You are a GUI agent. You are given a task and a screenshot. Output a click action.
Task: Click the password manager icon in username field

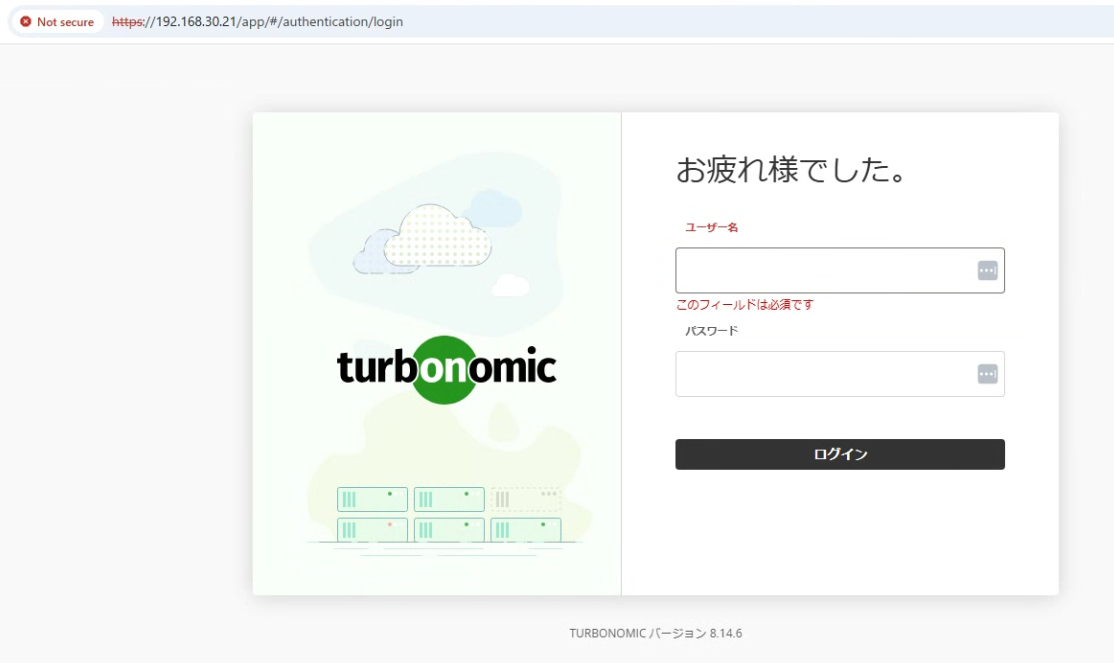coord(987,271)
